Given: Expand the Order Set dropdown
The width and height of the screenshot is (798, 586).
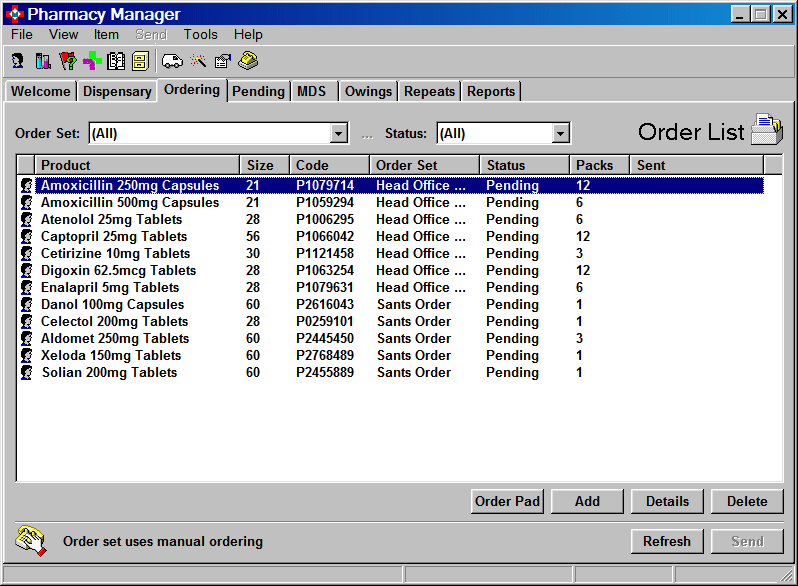Looking at the screenshot, I should (339, 133).
